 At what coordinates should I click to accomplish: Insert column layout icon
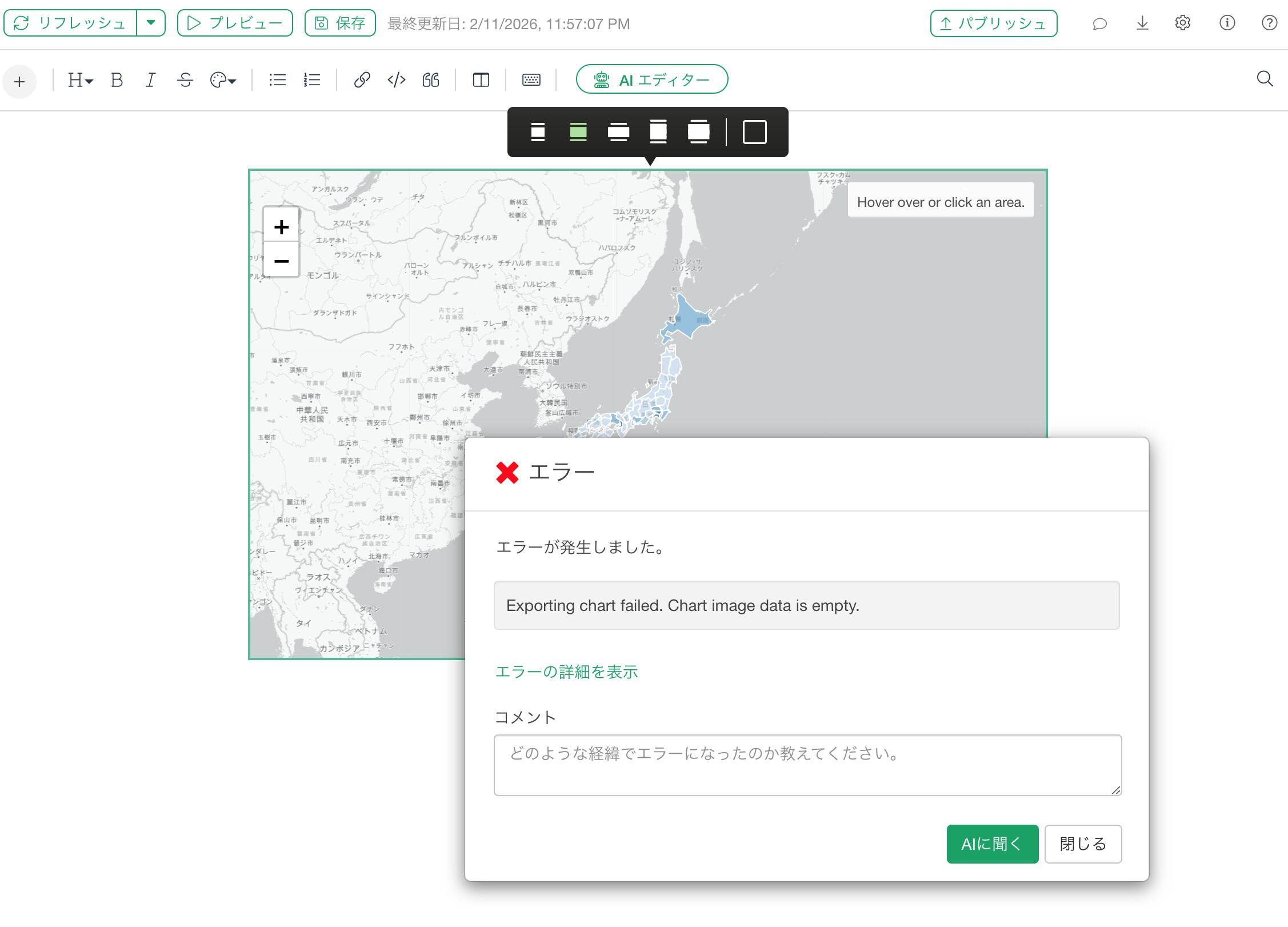[481, 80]
